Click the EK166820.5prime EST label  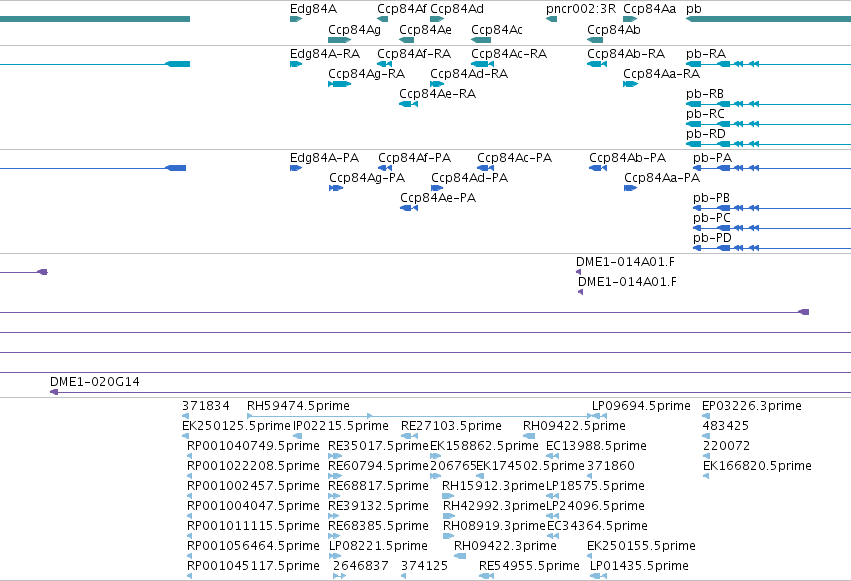tap(757, 466)
